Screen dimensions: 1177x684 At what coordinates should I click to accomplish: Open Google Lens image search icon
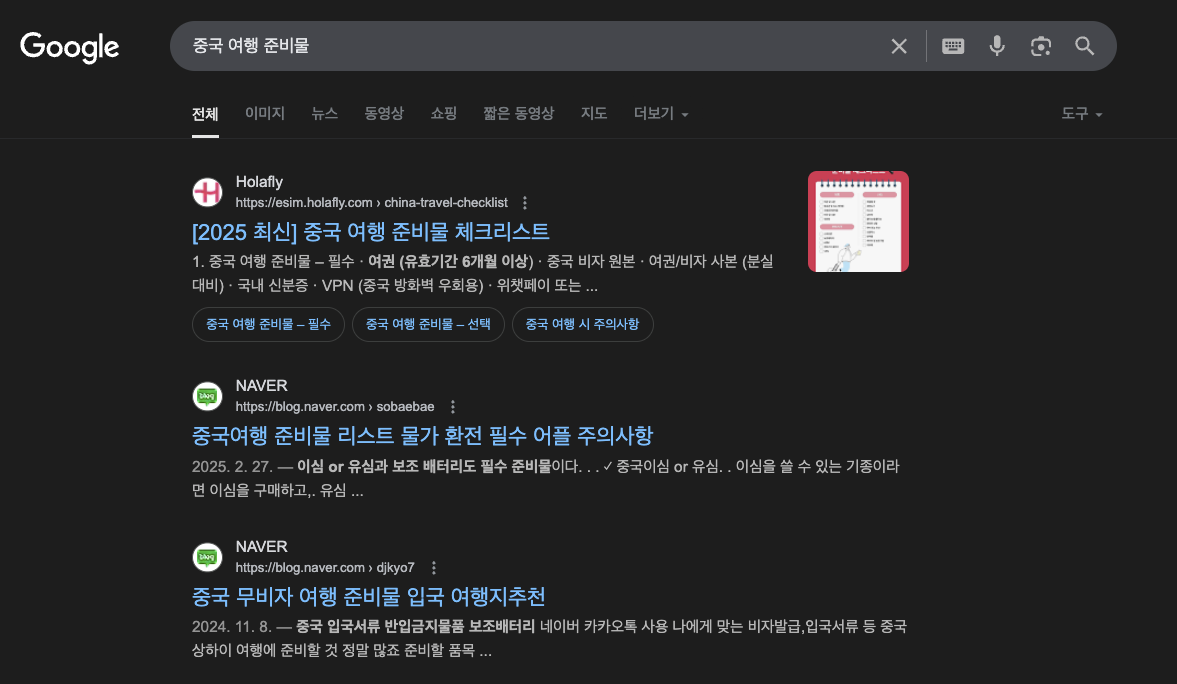pyautogui.click(x=1040, y=47)
